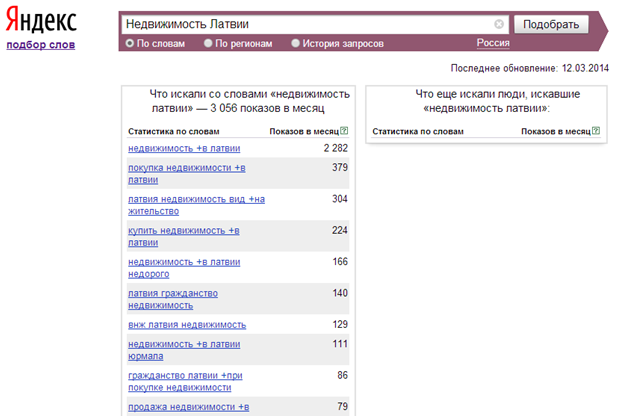
Task: Open help icon next to right Показов в месяц
Action: pyautogui.click(x=596, y=131)
